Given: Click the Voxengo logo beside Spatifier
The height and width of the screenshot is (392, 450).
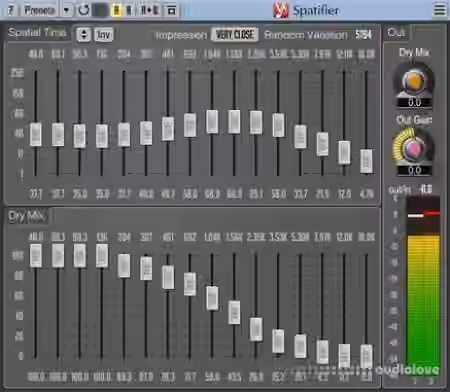Looking at the screenshot, I should pos(280,10).
